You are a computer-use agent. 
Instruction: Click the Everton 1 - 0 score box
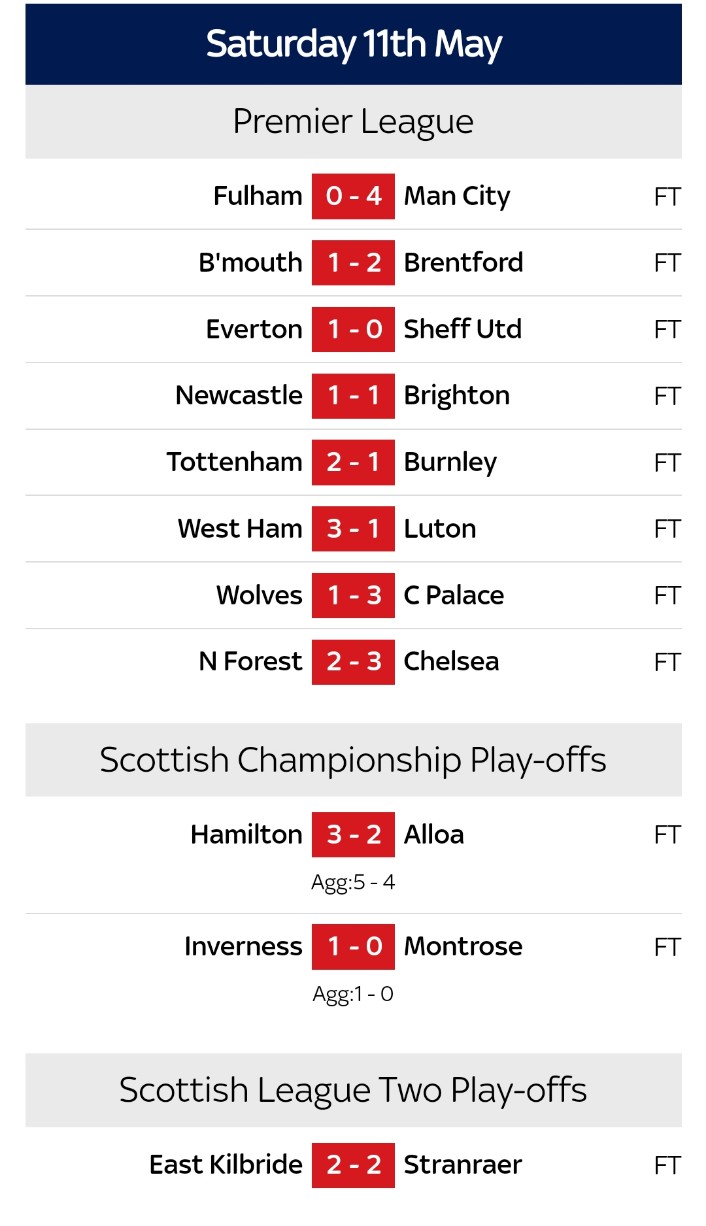pyautogui.click(x=353, y=329)
